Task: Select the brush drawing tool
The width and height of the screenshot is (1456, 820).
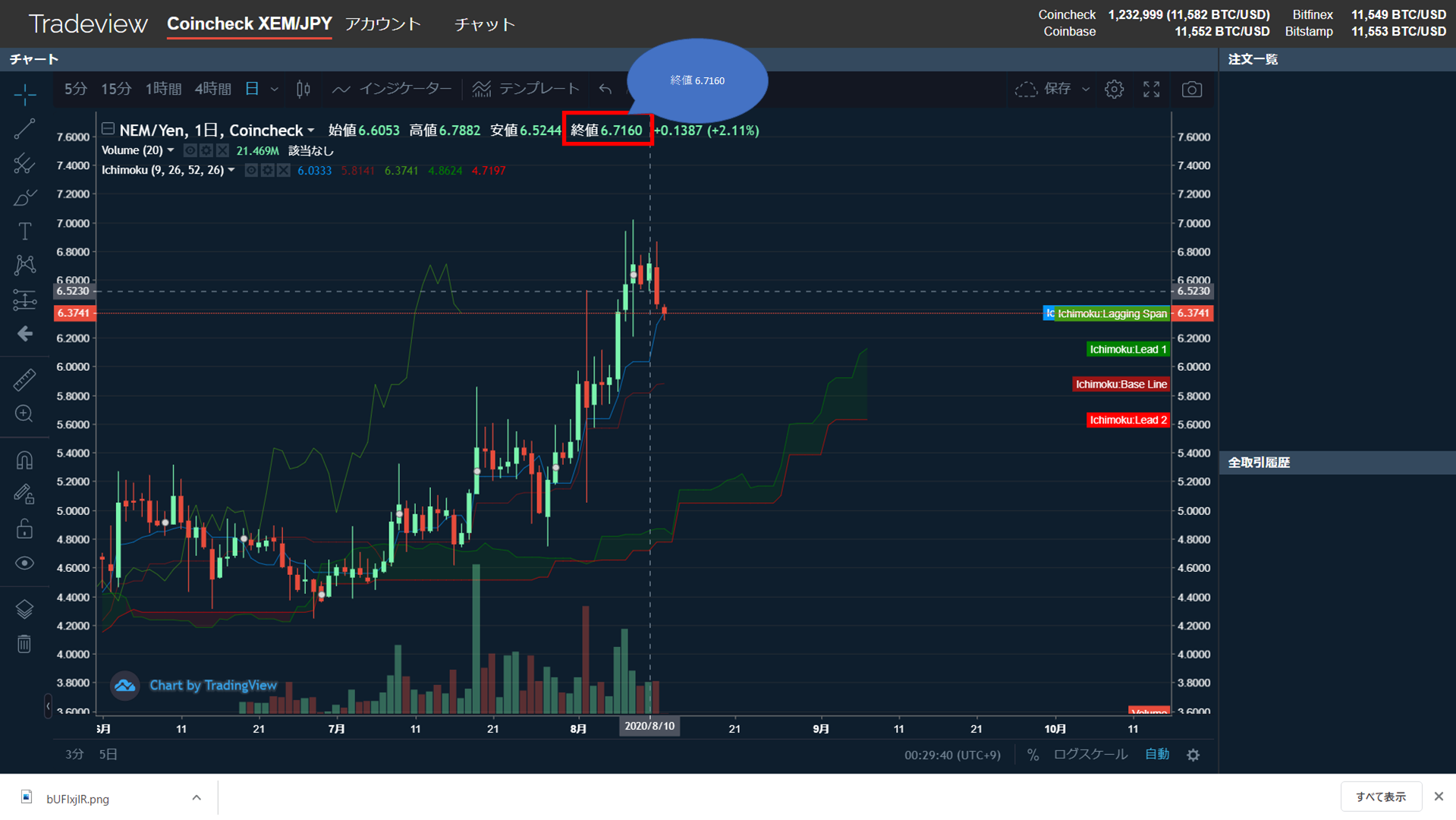Action: (25, 197)
